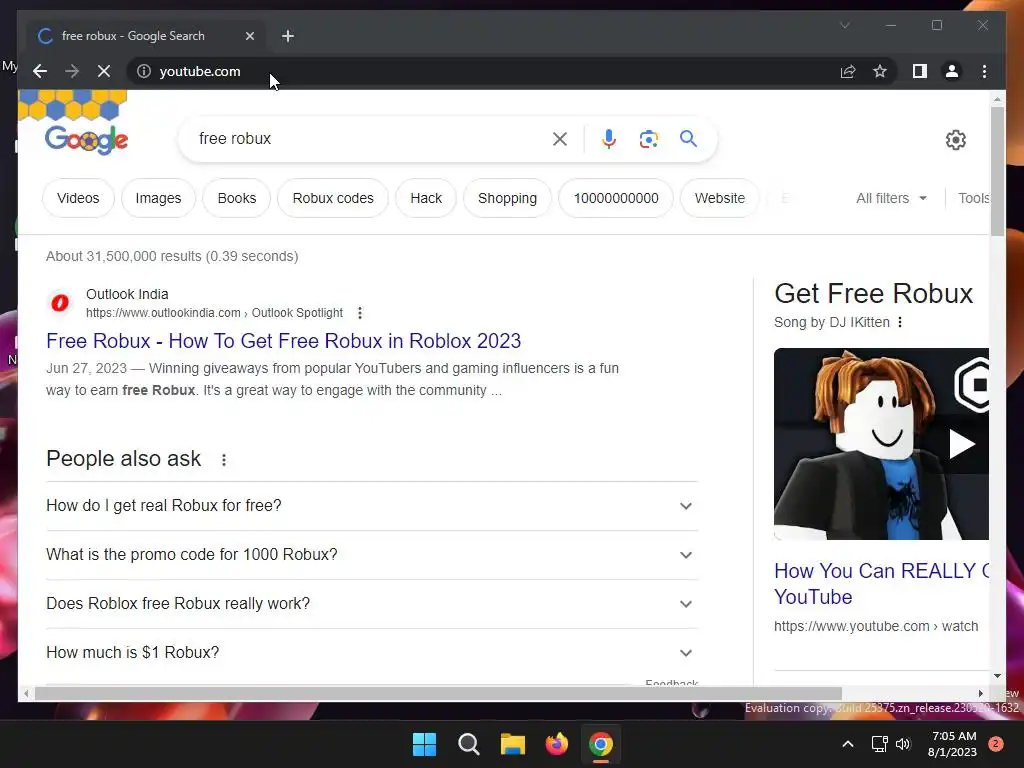Image resolution: width=1024 pixels, height=768 pixels.
Task: Filter results by Images
Action: (x=159, y=198)
